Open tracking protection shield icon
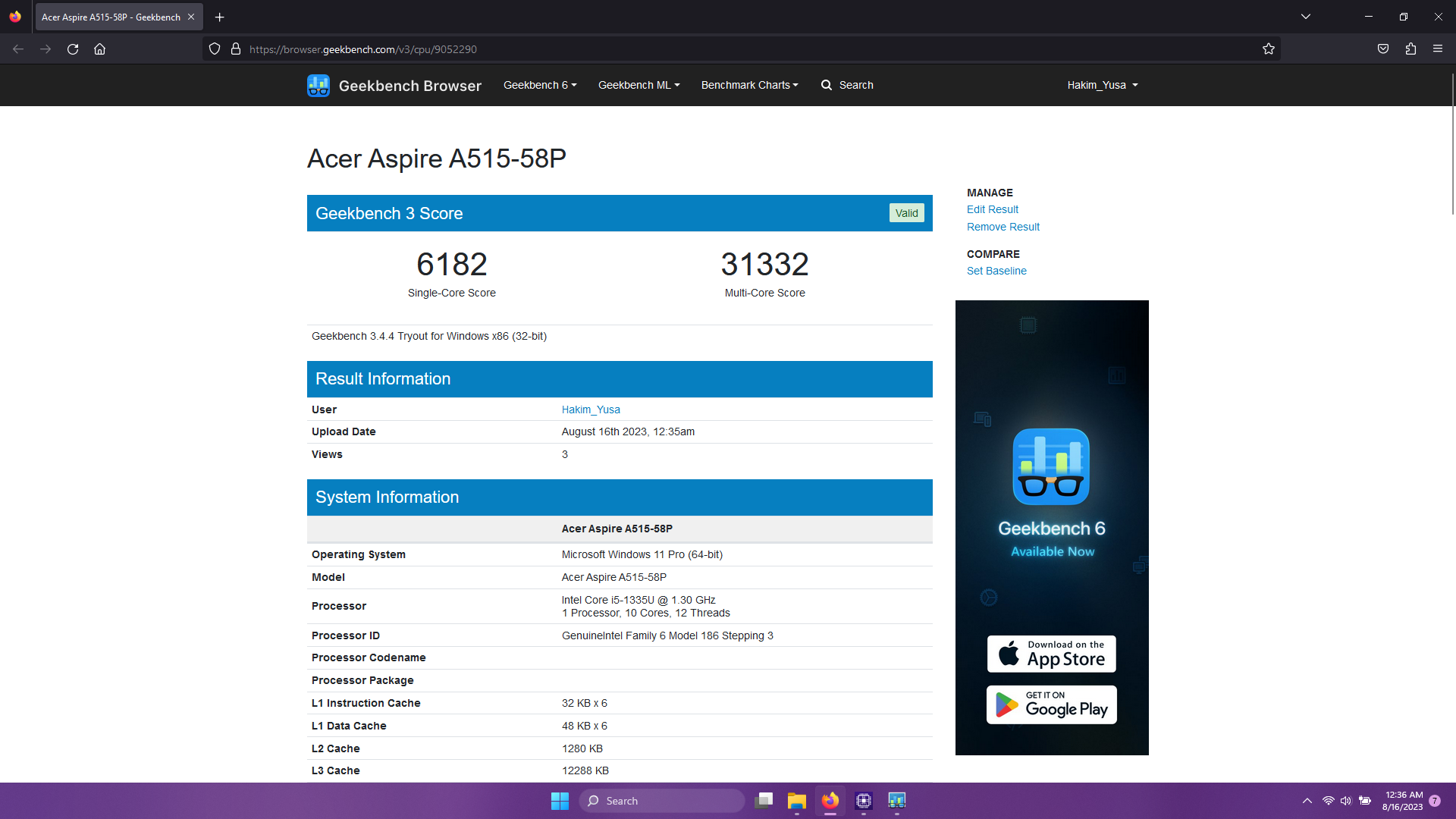The height and width of the screenshot is (819, 1456). click(x=215, y=49)
